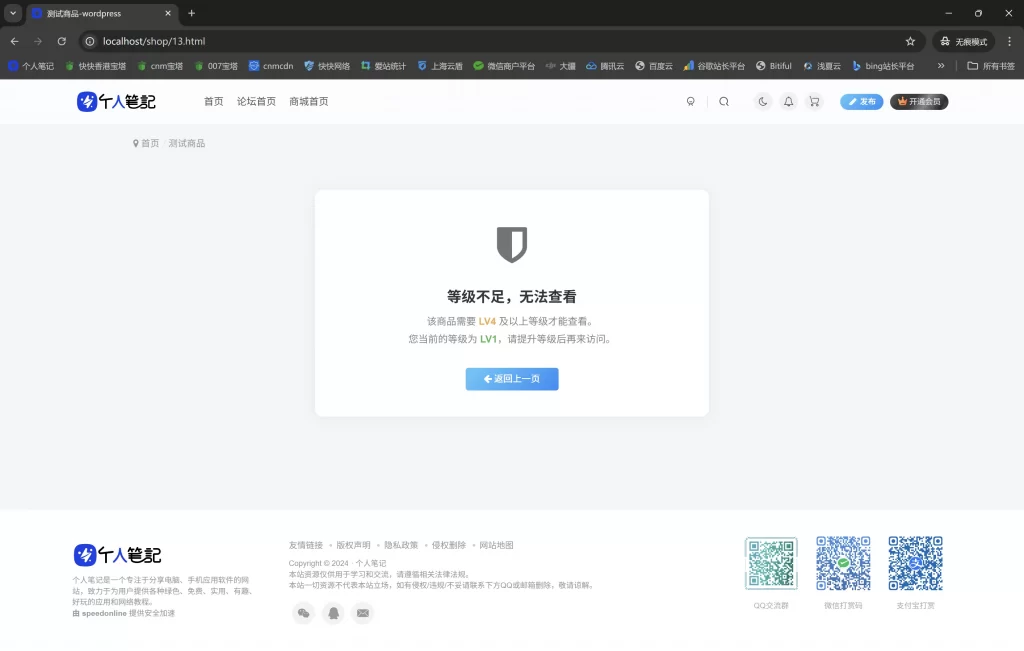
Task: Open the shopping cart icon
Action: (x=814, y=101)
